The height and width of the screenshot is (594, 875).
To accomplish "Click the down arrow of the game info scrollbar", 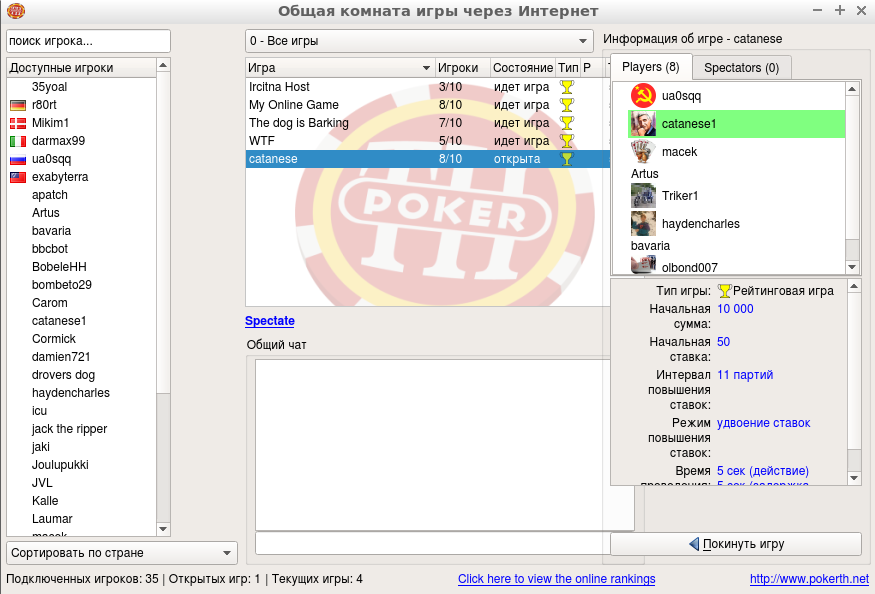I will [x=854, y=478].
